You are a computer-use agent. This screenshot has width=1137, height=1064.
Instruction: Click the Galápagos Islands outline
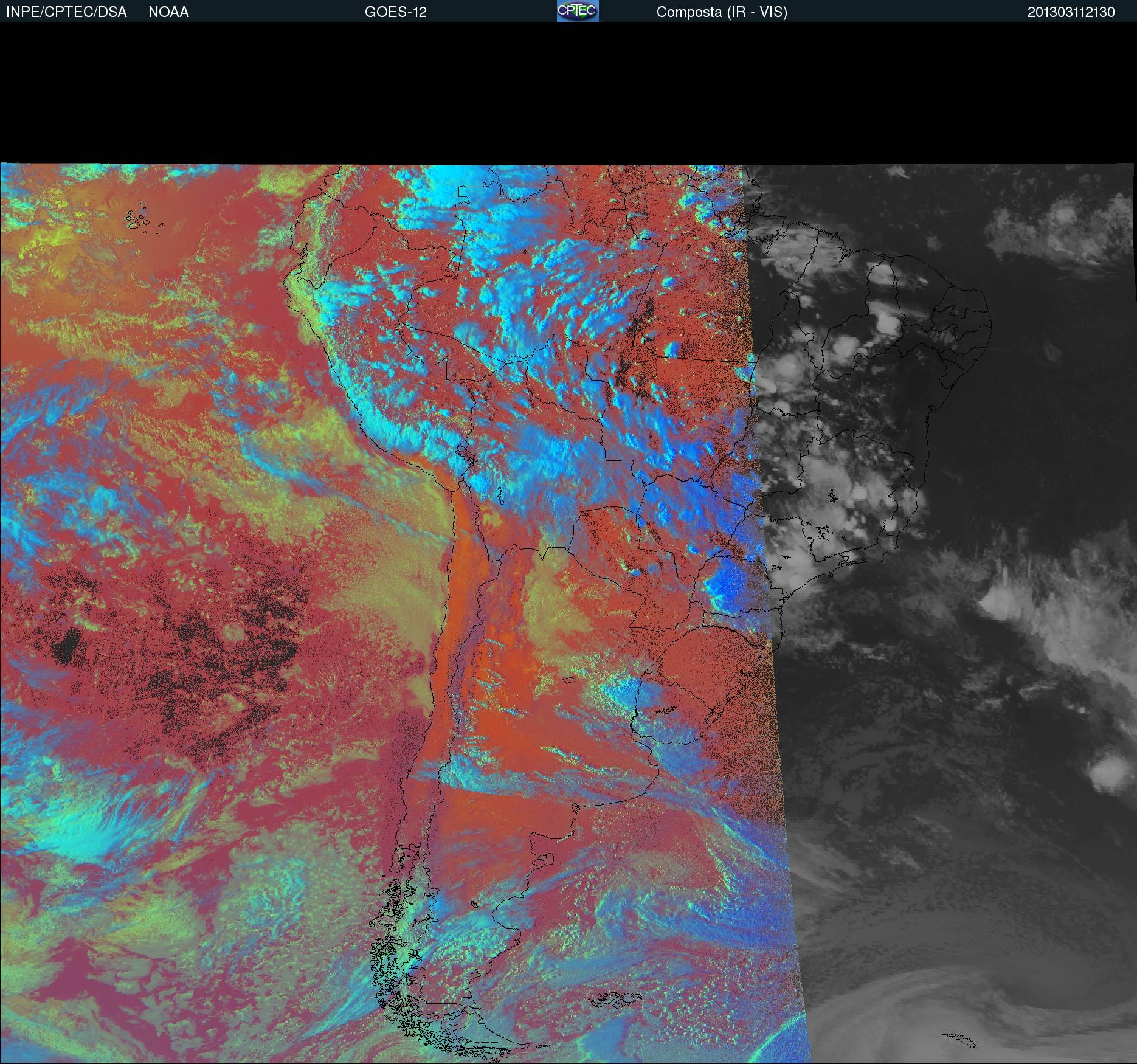pyautogui.click(x=140, y=219)
